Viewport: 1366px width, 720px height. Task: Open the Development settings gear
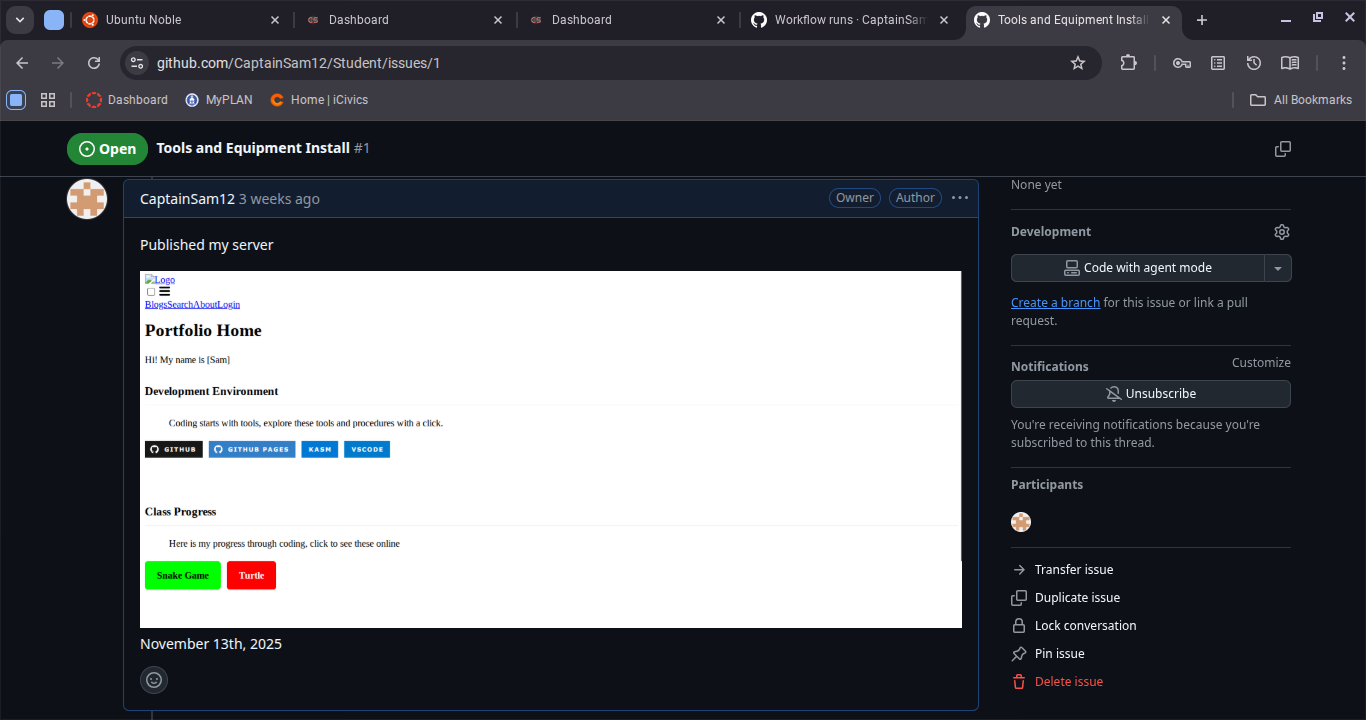click(x=1281, y=232)
